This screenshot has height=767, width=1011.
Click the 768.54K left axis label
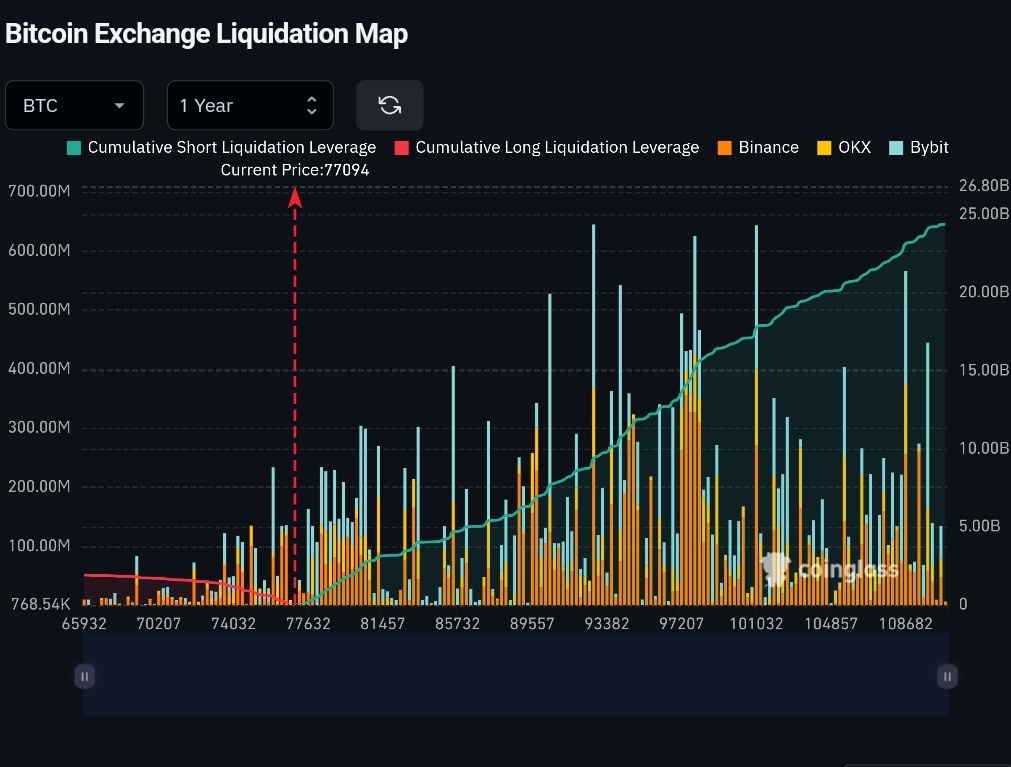pos(40,604)
